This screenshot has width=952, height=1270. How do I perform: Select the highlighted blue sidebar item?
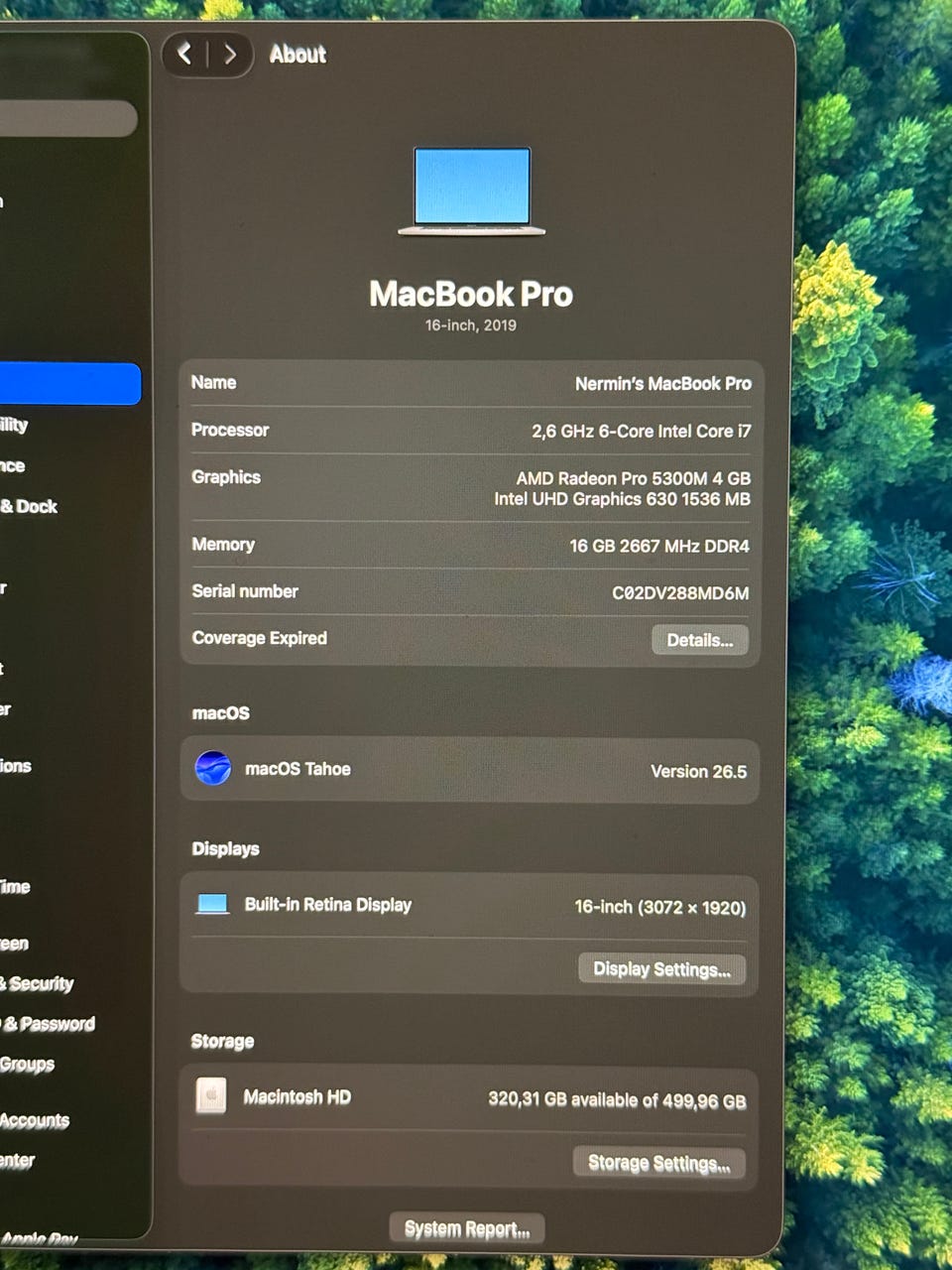69,384
